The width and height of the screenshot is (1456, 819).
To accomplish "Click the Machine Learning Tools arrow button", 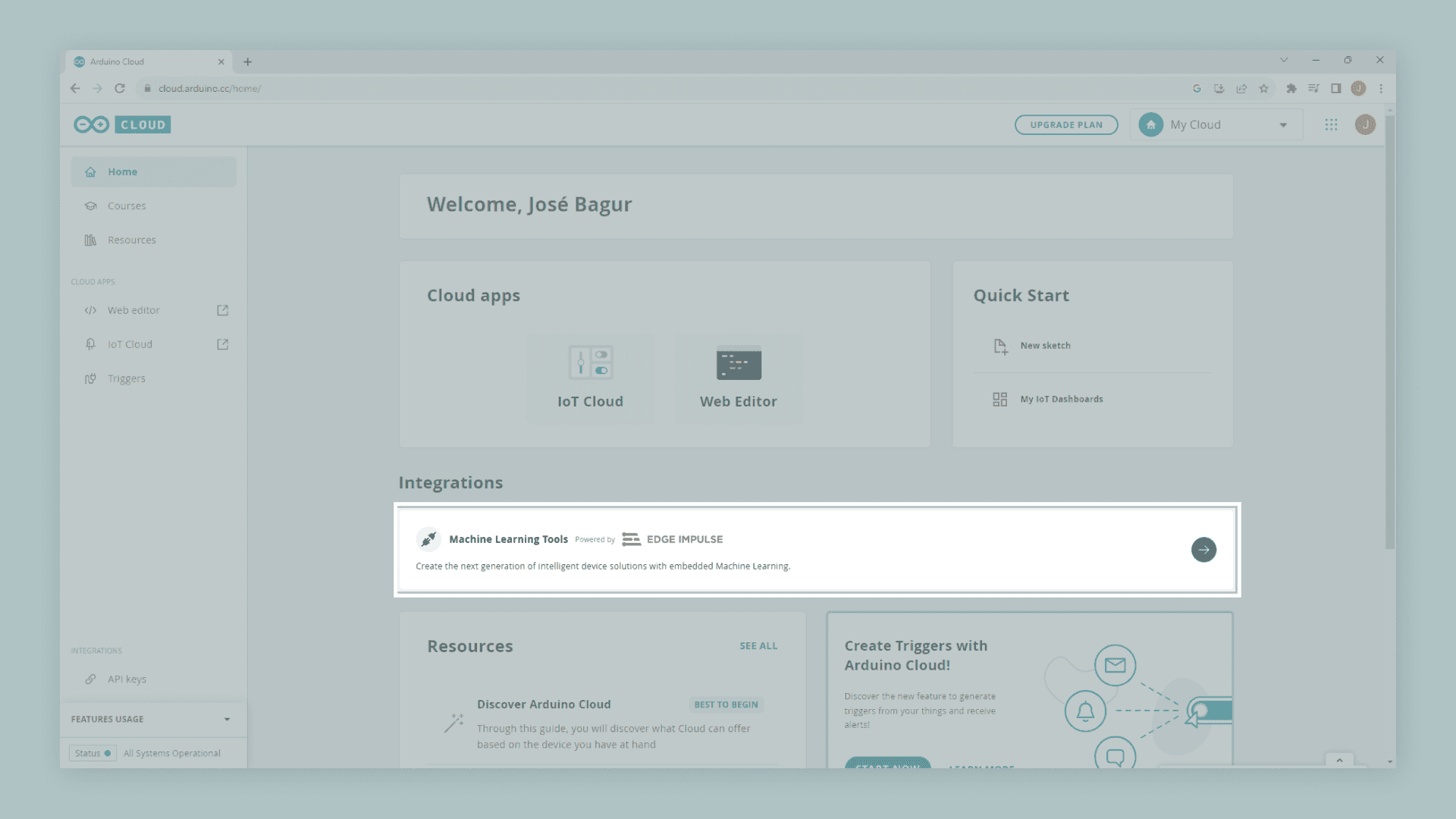I will [1203, 550].
